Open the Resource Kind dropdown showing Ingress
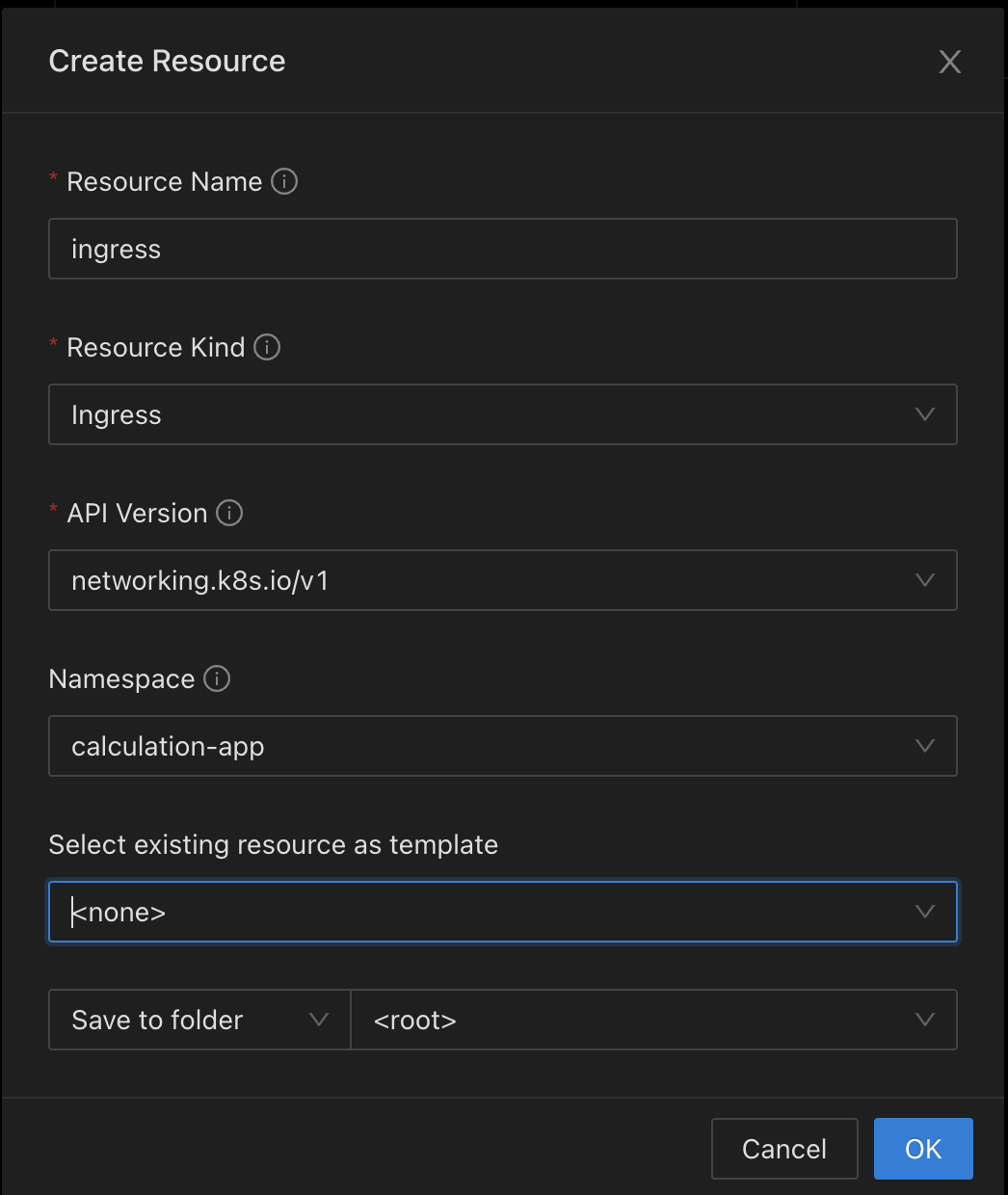This screenshot has height=1195, width=1008. tap(502, 414)
